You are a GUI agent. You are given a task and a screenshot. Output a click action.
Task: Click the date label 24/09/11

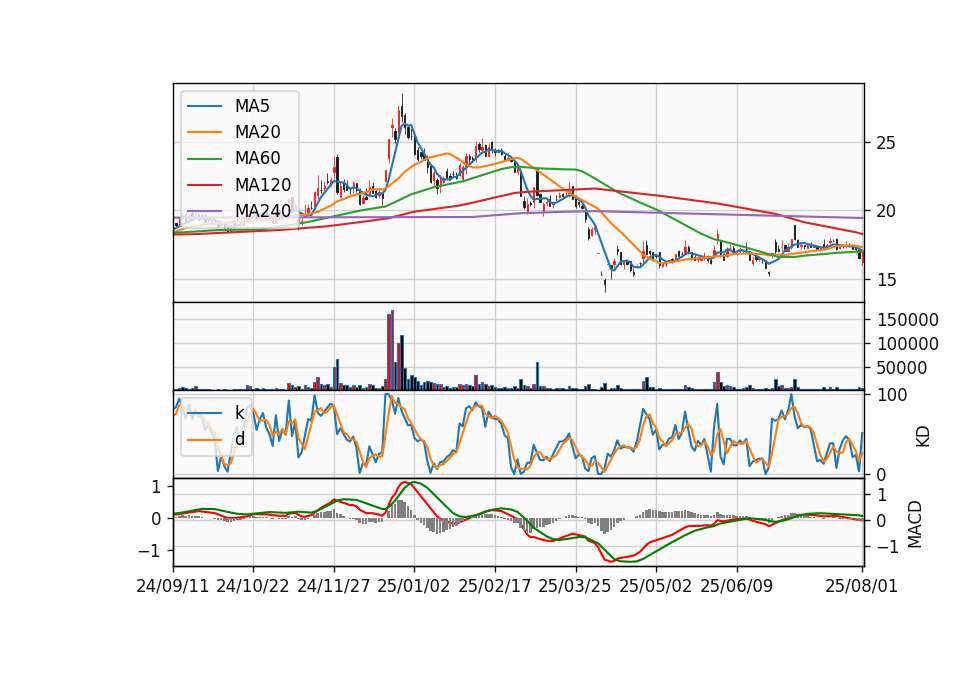pos(173,586)
